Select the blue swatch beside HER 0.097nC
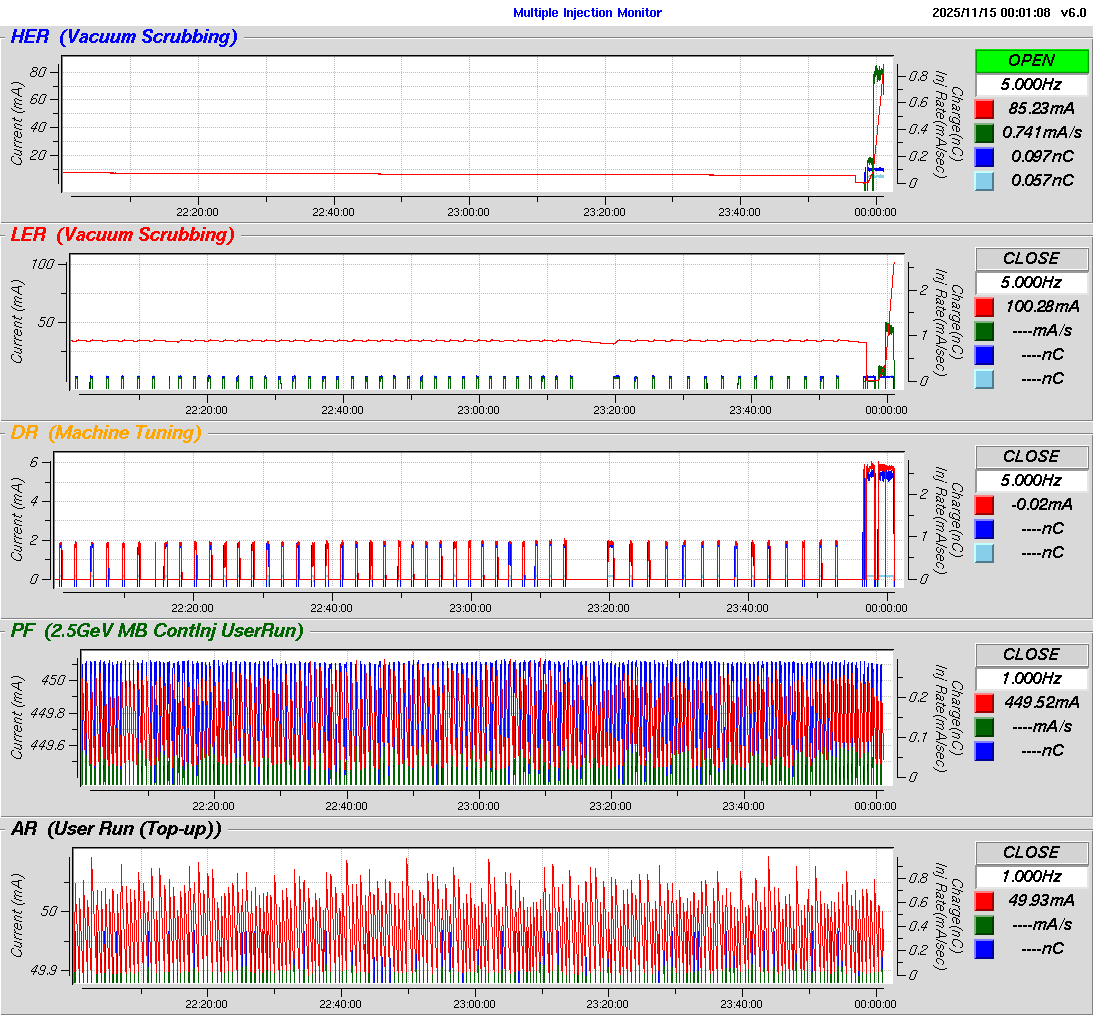 [x=985, y=157]
